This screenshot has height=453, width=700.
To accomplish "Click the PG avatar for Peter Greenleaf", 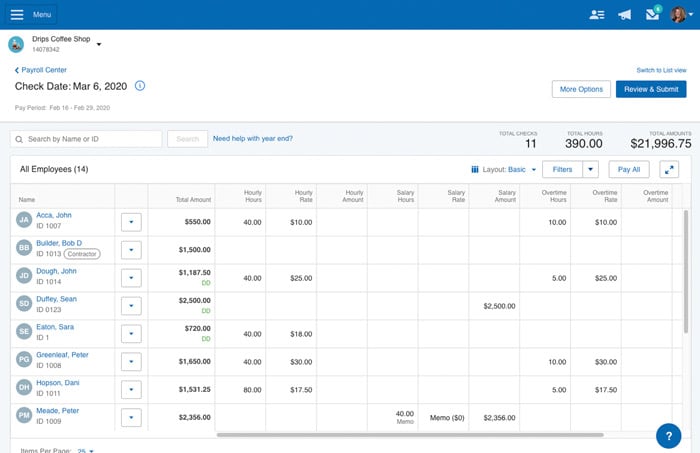I will (x=24, y=359).
